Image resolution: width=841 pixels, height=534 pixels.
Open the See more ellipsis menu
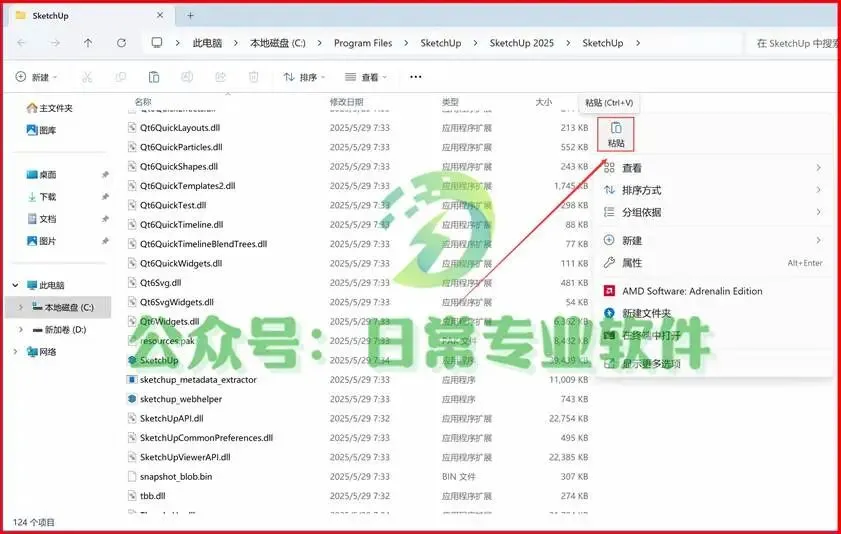[x=416, y=77]
